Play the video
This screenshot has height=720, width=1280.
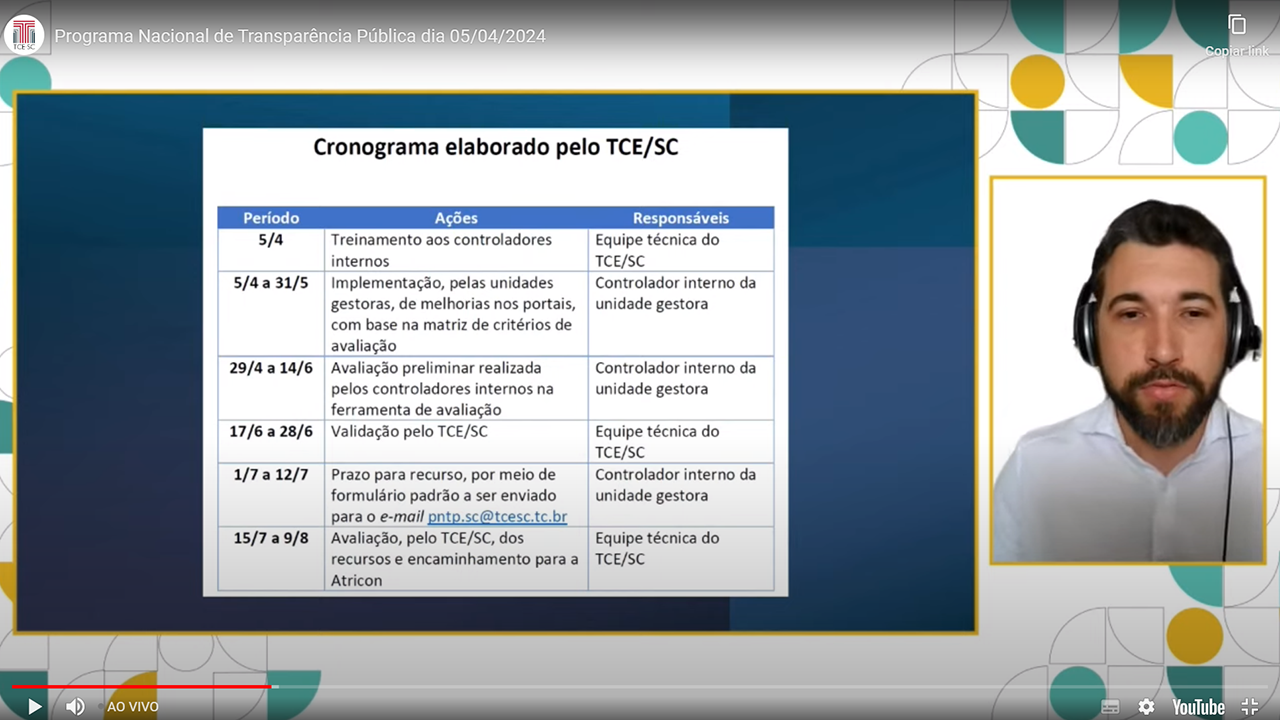(x=34, y=706)
